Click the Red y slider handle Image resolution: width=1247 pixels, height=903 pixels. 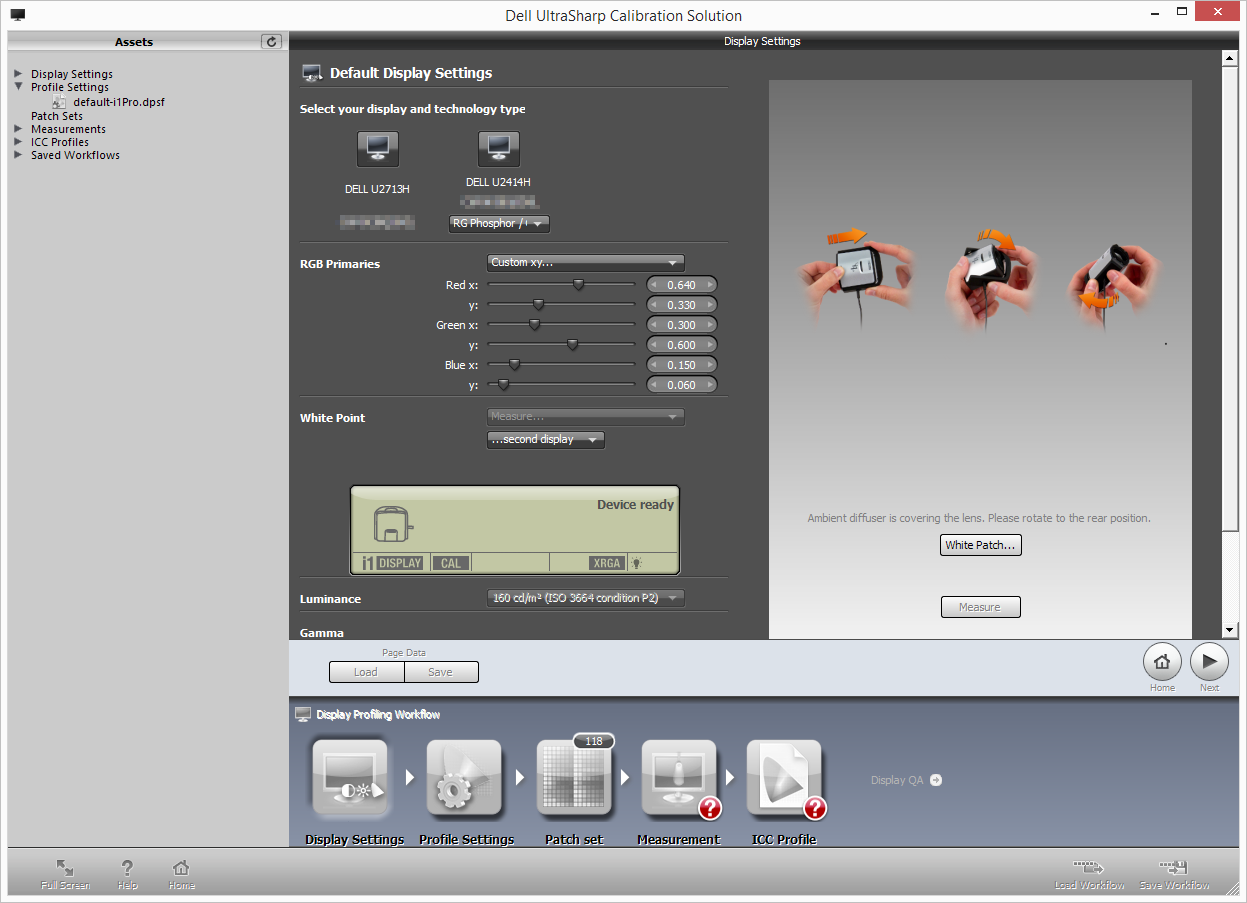(x=538, y=304)
